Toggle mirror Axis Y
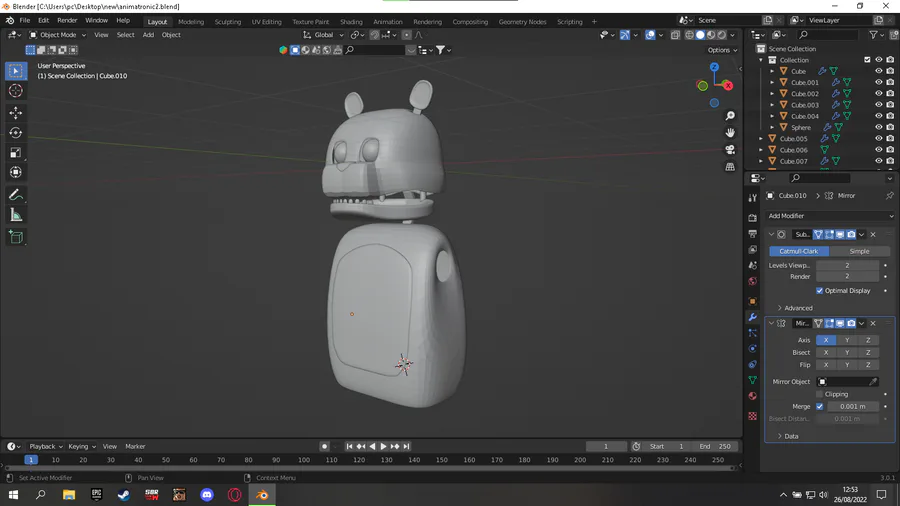Screen dimensions: 900x506 [x=847, y=340]
